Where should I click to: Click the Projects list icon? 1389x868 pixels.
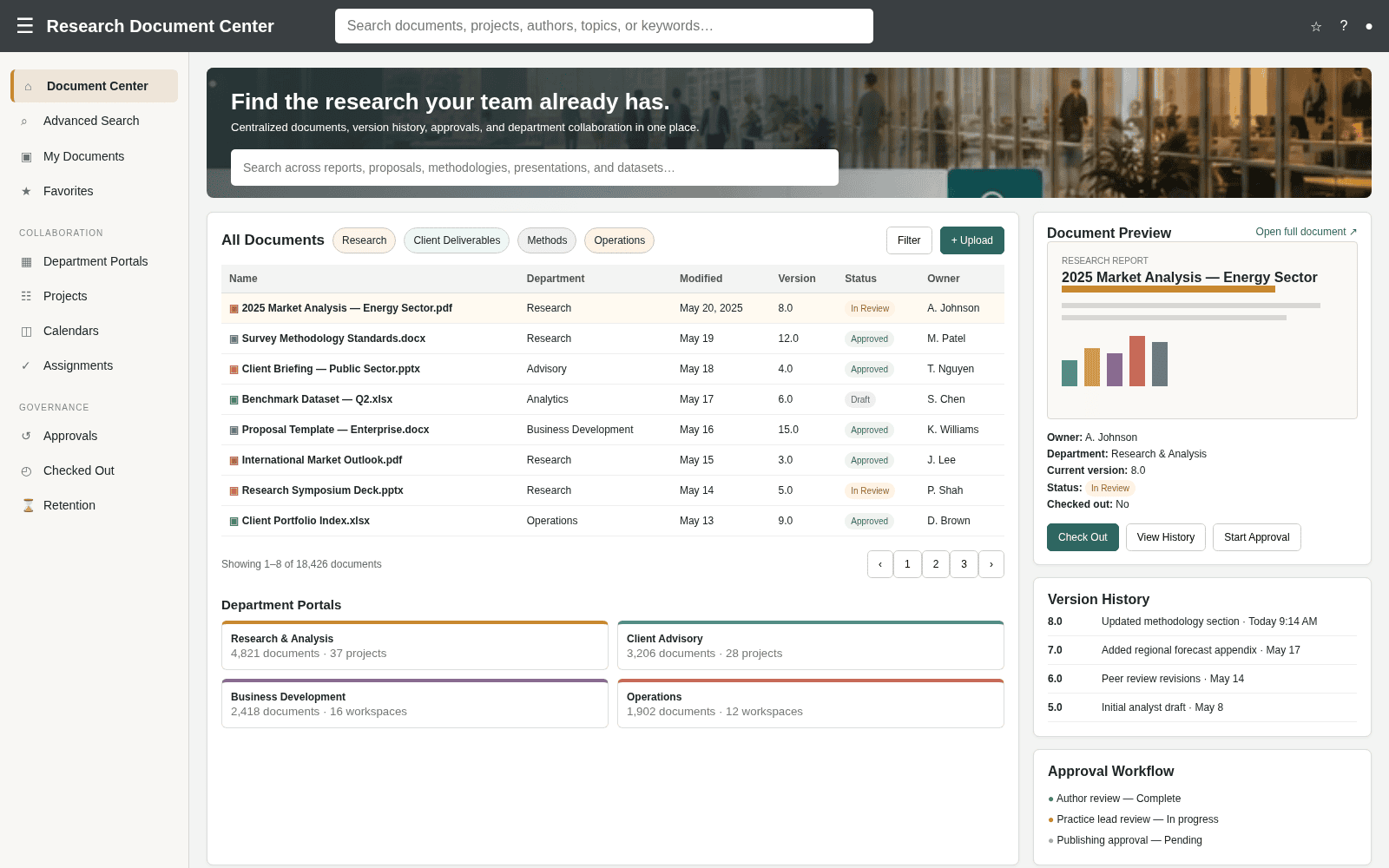pyautogui.click(x=26, y=297)
